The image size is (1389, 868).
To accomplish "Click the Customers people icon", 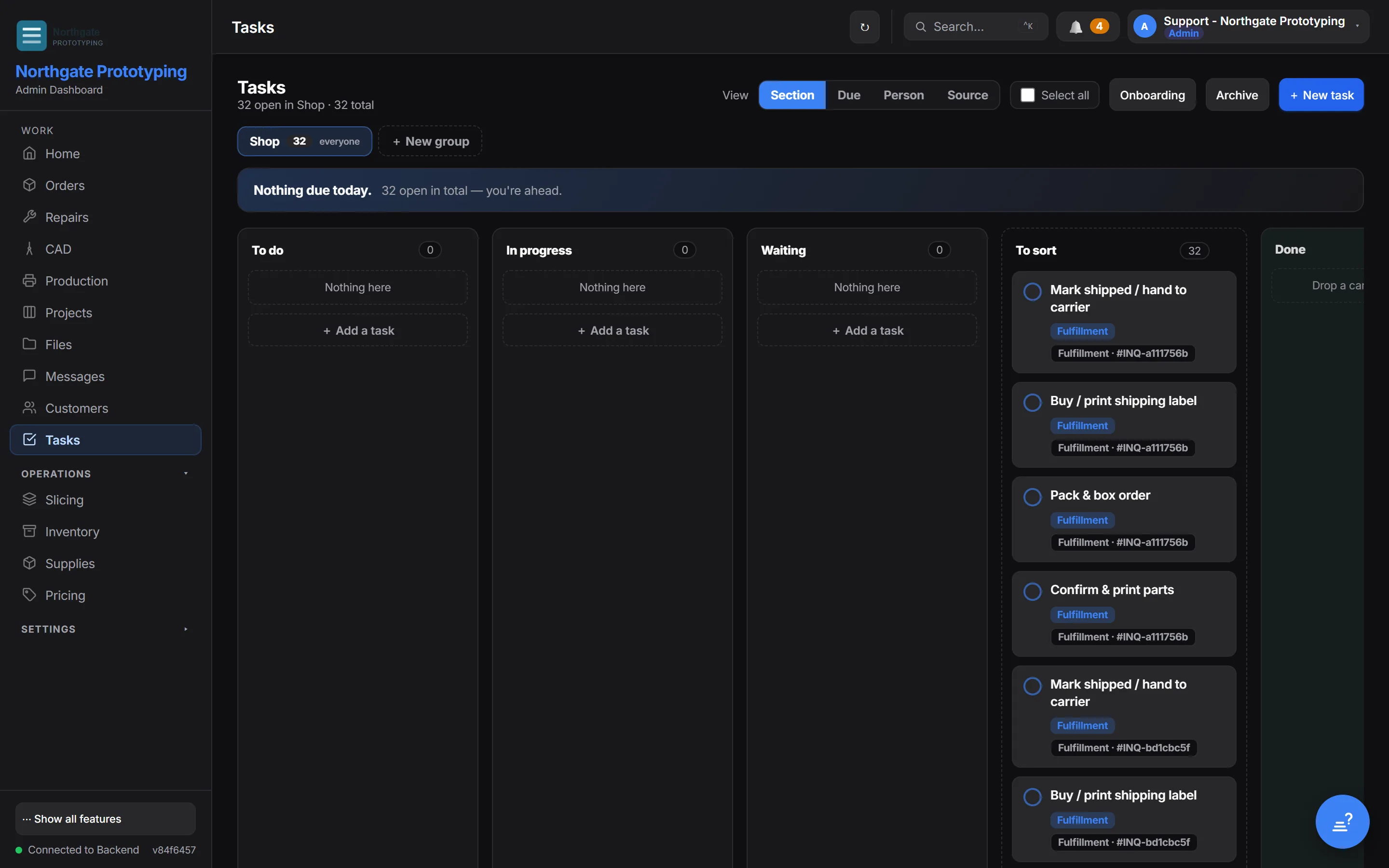I will 29,407.
